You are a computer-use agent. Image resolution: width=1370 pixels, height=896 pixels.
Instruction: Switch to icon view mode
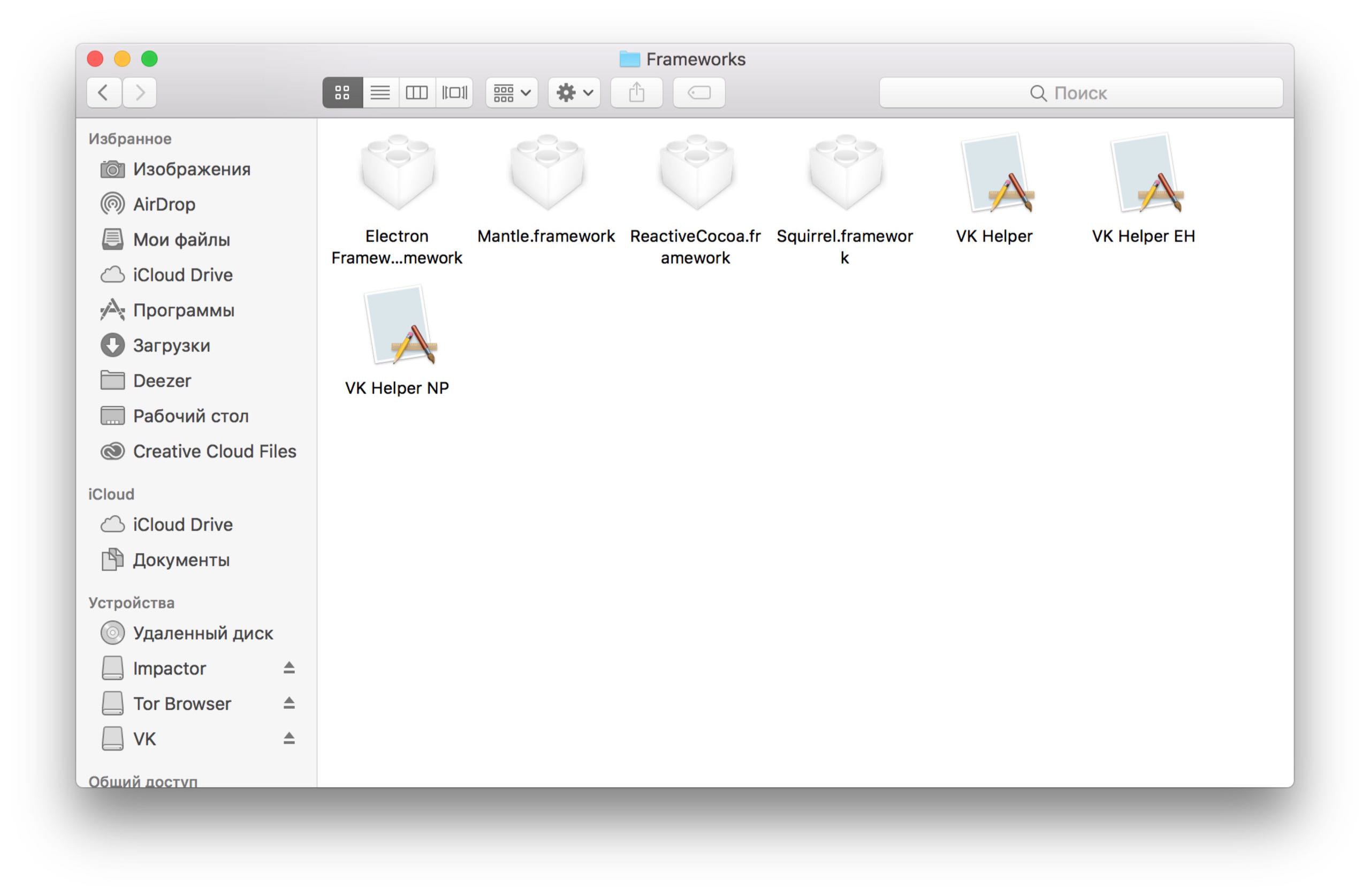tap(342, 93)
